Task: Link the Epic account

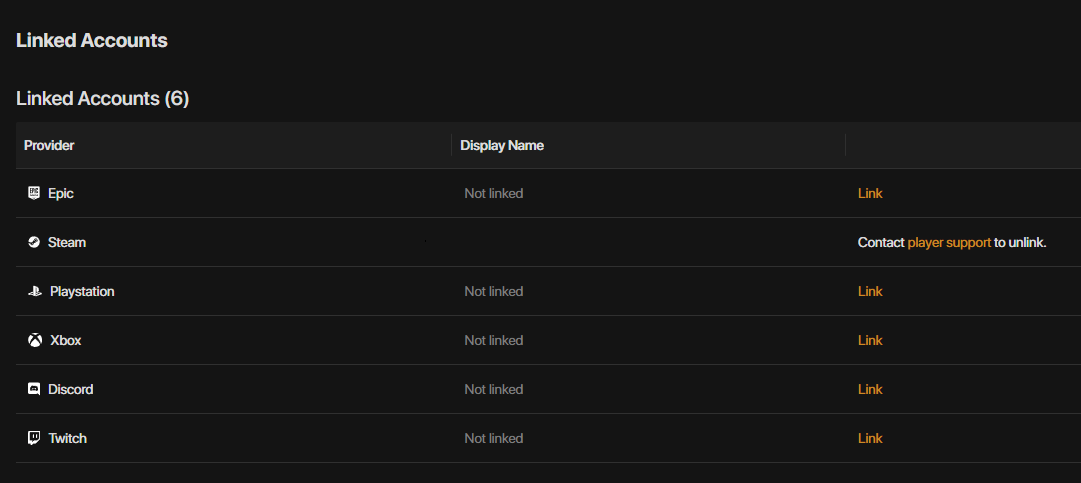Action: 870,193
